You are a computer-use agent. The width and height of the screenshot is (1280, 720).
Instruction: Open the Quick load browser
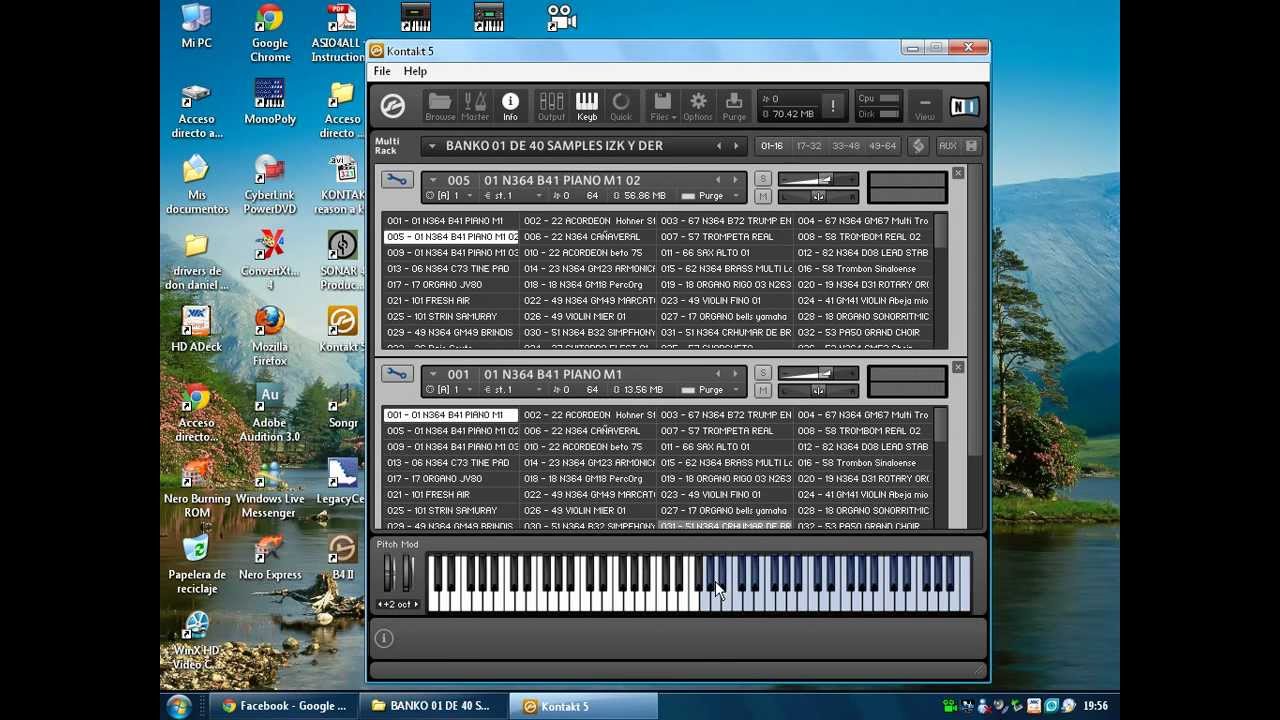(621, 106)
